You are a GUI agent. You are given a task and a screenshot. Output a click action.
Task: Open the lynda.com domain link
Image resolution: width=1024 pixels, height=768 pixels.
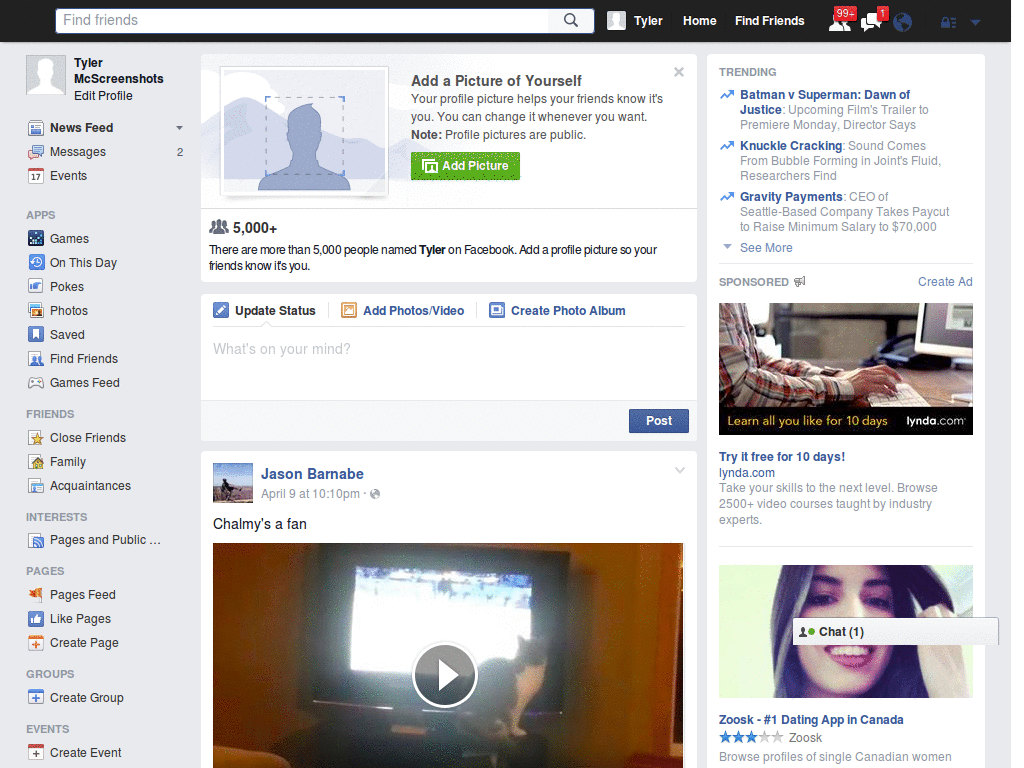(x=746, y=473)
